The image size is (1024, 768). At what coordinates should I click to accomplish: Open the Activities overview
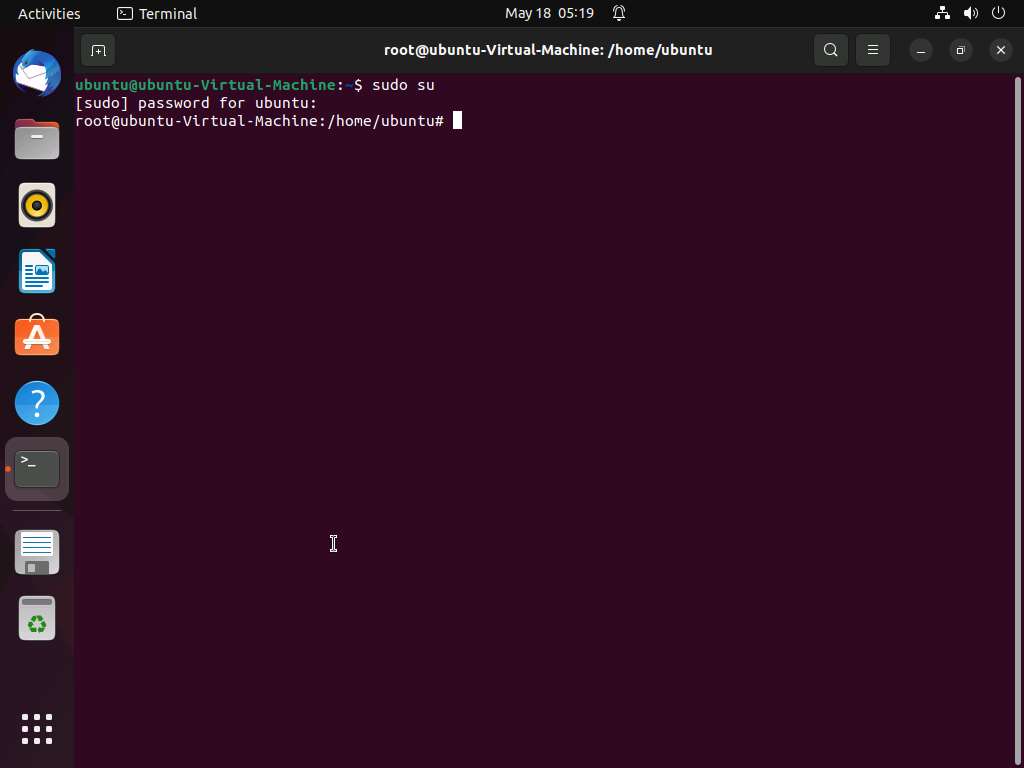[x=49, y=13]
